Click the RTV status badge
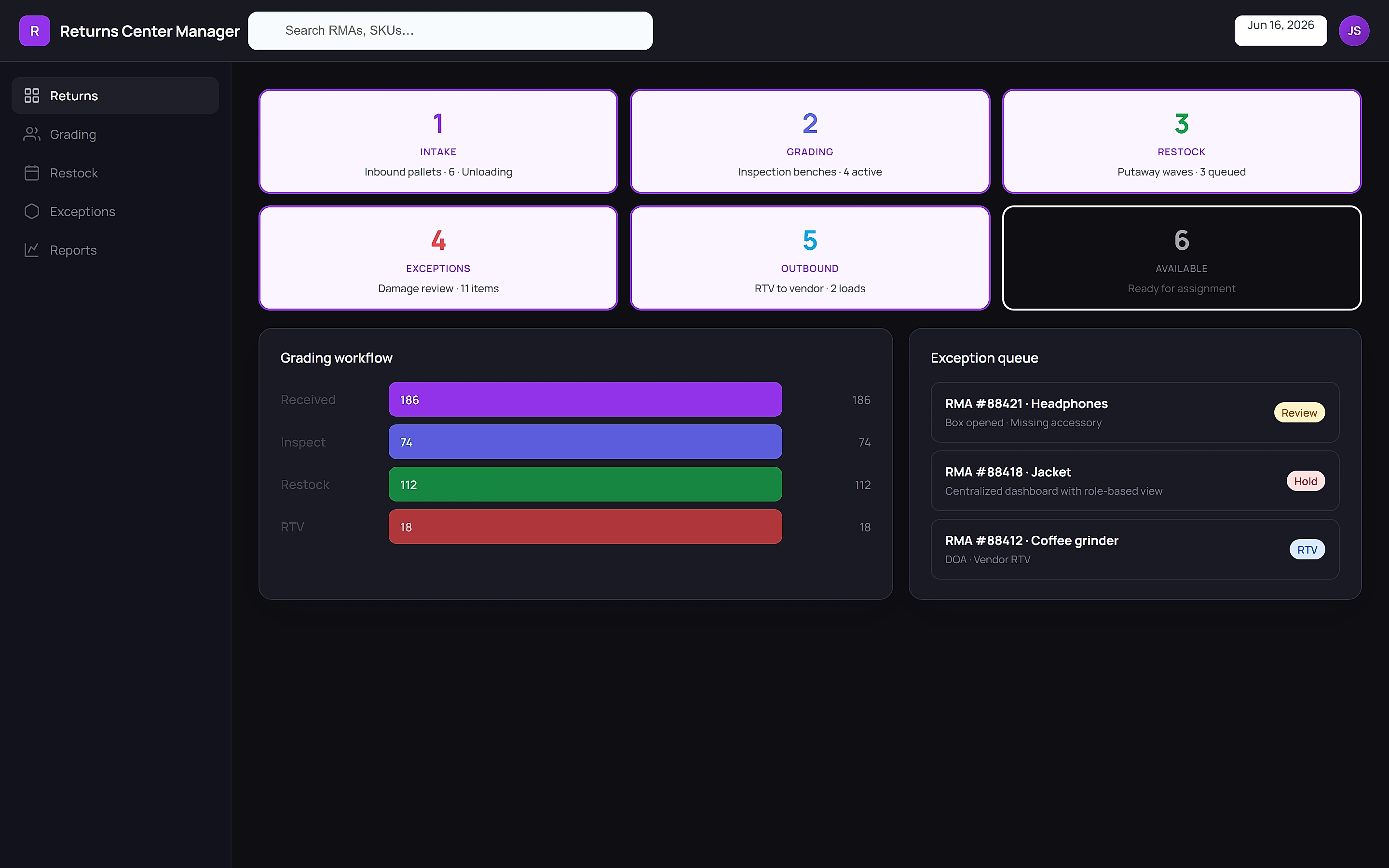The image size is (1389, 868). coord(1307,550)
